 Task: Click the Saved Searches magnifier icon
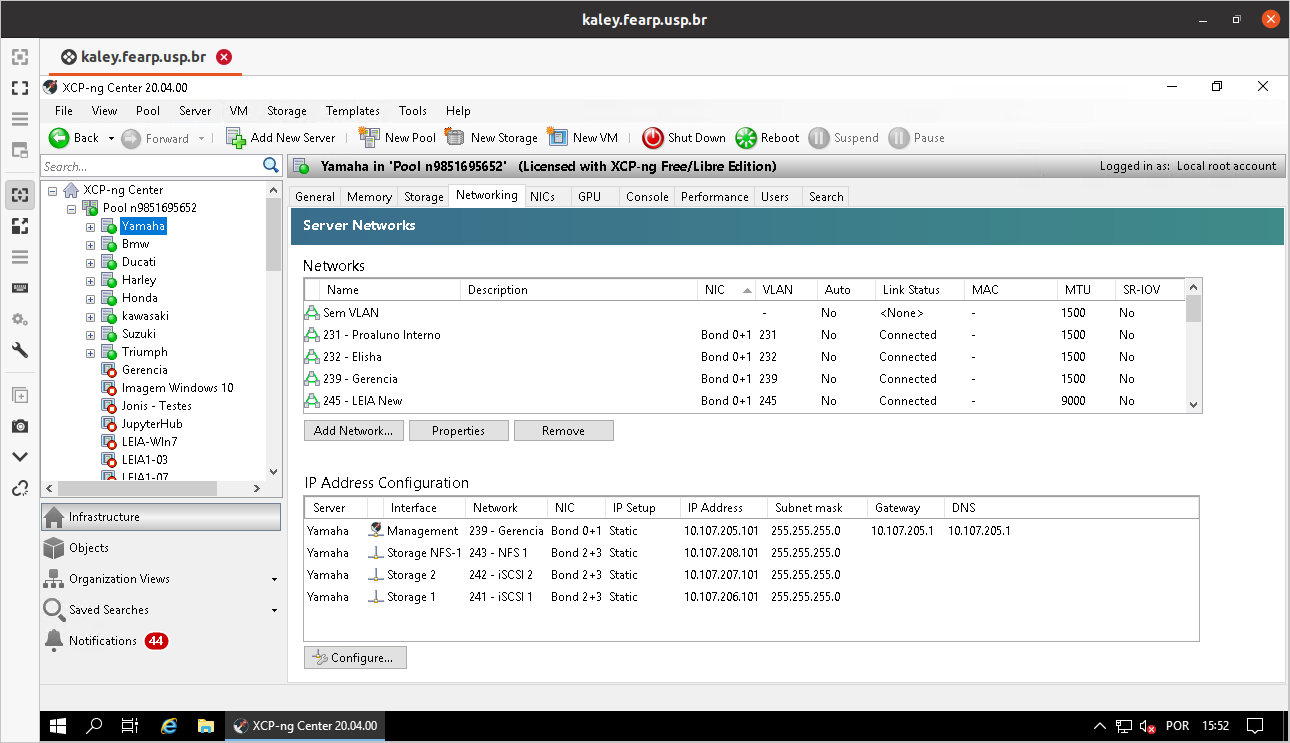click(54, 609)
